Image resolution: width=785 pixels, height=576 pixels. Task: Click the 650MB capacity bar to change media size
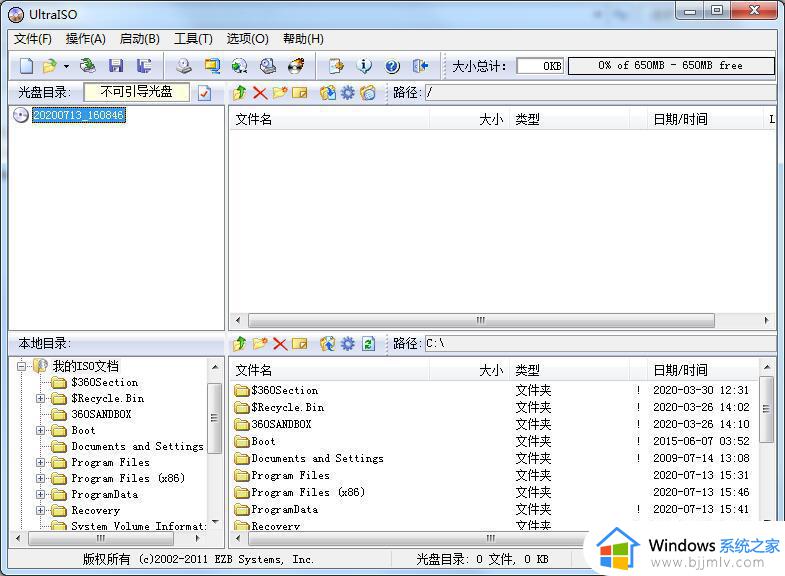671,66
